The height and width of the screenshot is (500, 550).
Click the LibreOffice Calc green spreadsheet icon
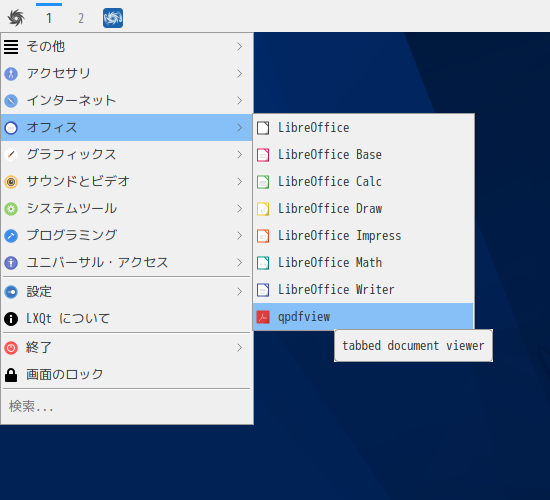point(263,182)
